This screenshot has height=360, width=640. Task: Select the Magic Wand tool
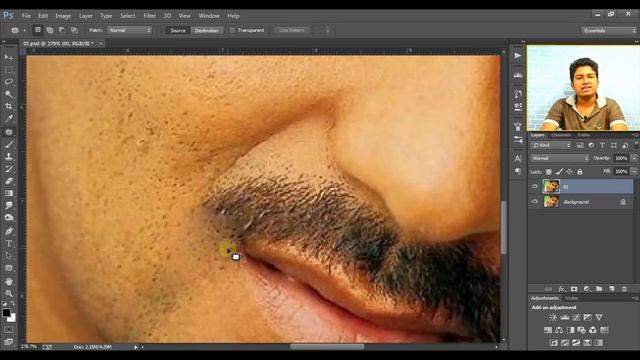click(9, 94)
